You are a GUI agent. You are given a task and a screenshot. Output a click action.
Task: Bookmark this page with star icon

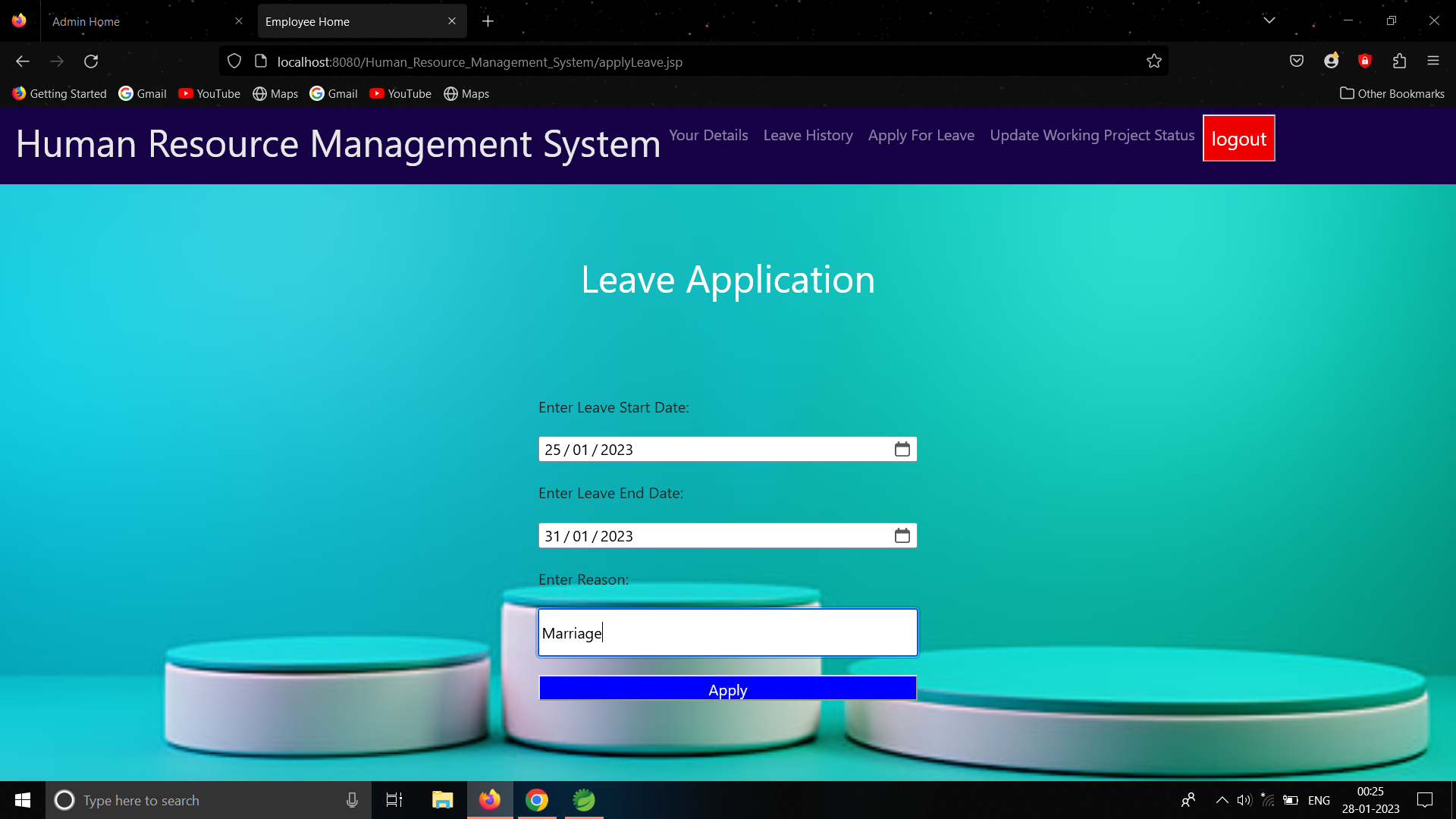tap(1153, 61)
